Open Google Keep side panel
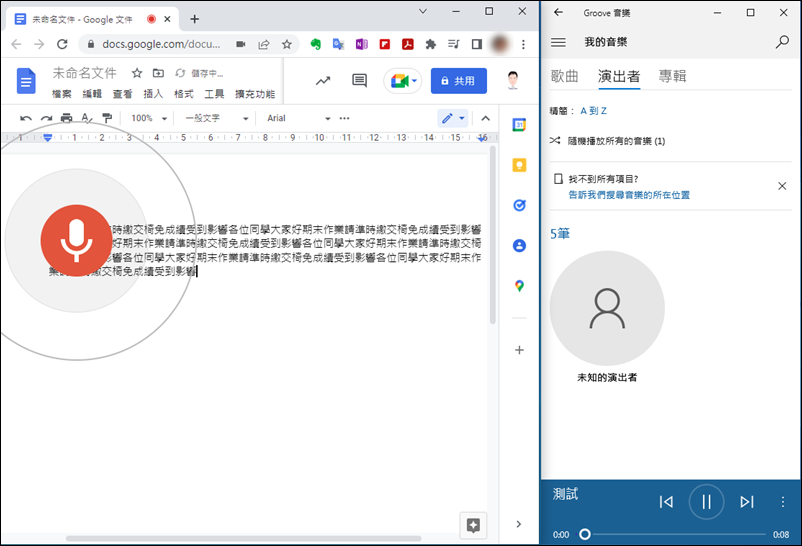 point(519,165)
